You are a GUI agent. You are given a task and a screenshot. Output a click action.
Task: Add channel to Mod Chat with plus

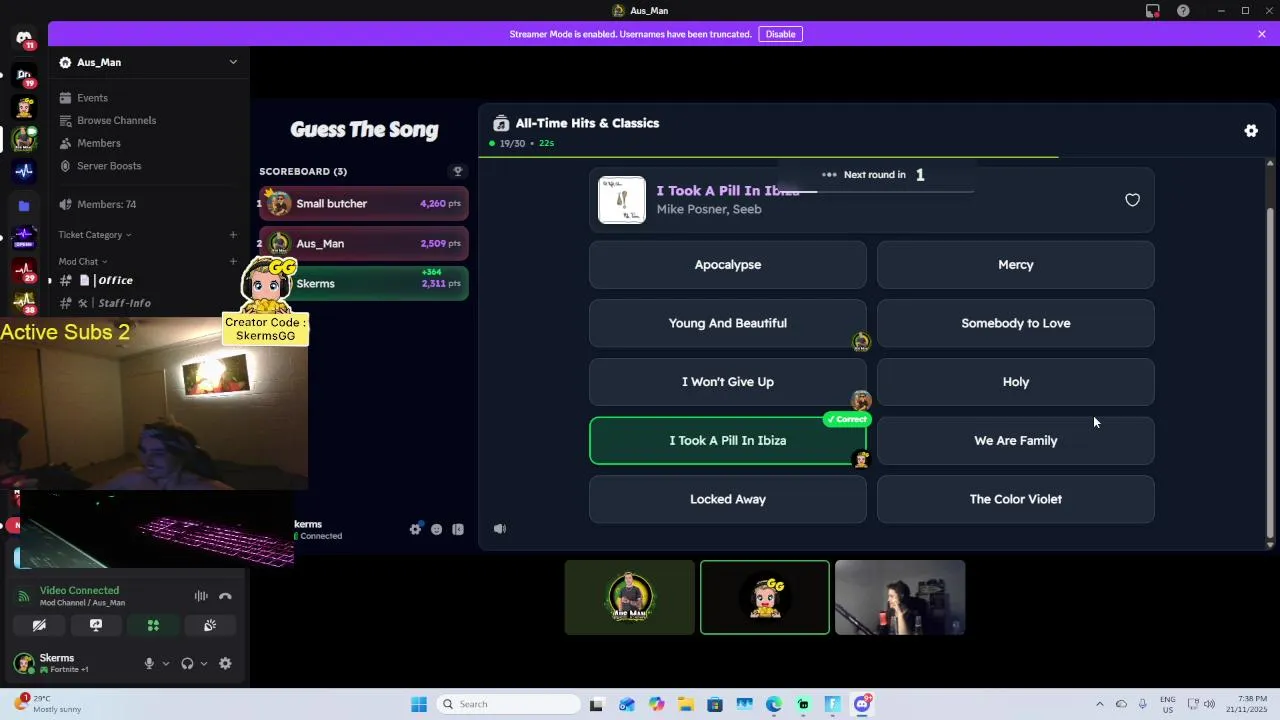pyautogui.click(x=233, y=262)
